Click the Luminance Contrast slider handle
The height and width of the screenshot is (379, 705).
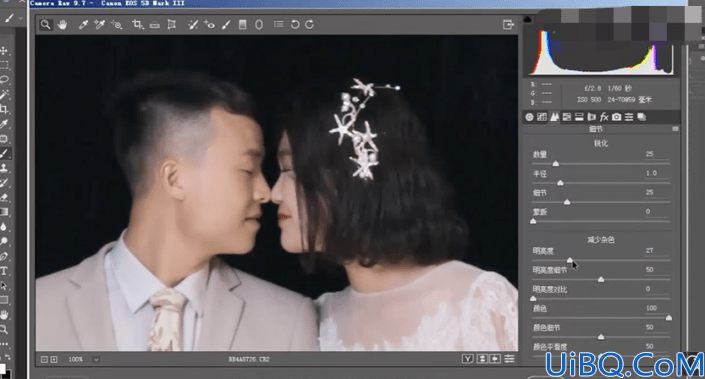pyautogui.click(x=533, y=299)
